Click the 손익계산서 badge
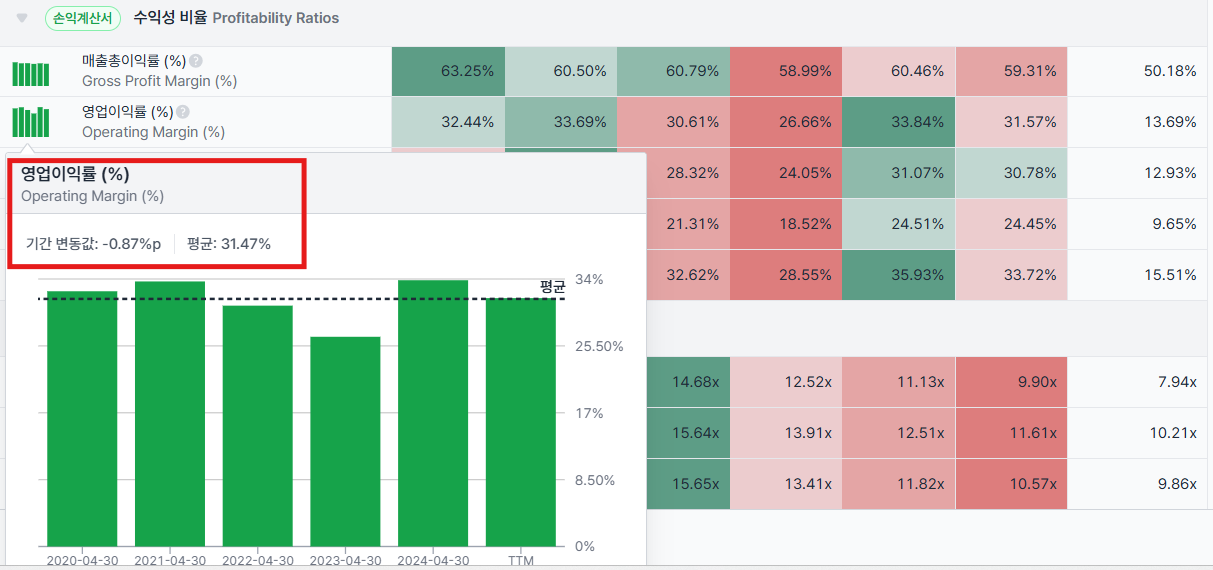1213x570 pixels. (x=84, y=18)
